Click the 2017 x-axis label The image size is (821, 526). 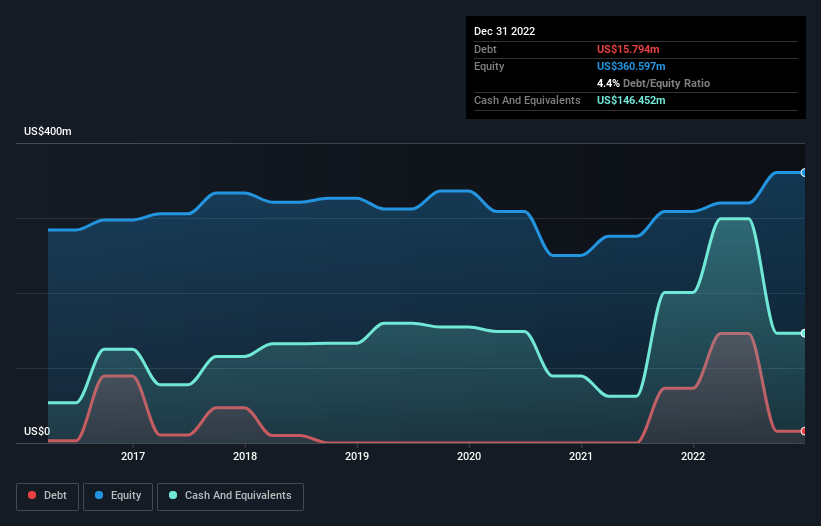[133, 456]
